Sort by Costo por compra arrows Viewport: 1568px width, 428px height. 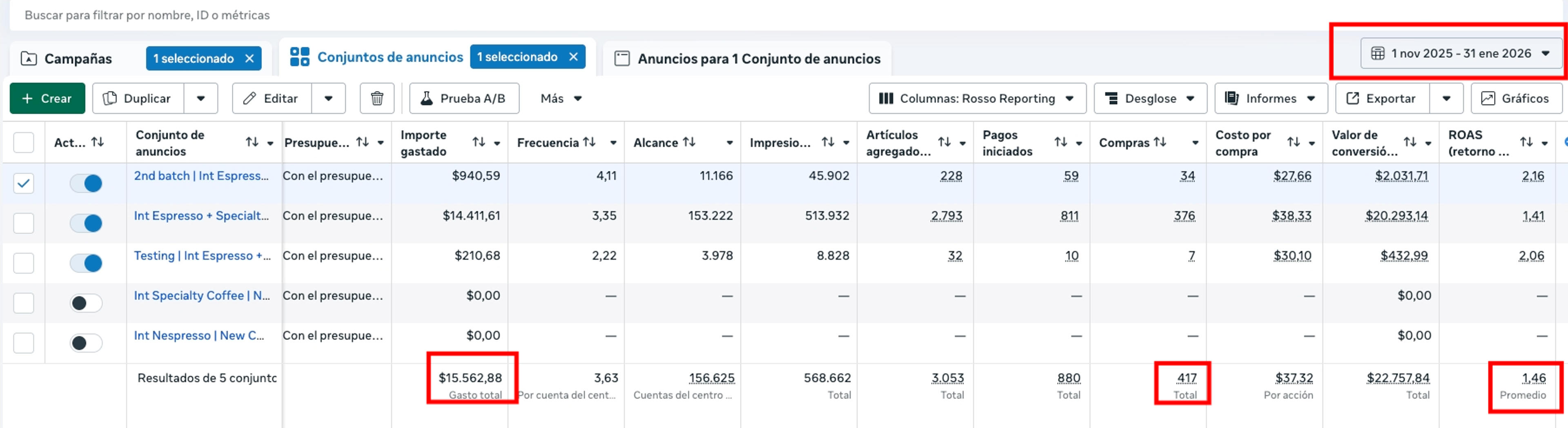click(x=1294, y=142)
